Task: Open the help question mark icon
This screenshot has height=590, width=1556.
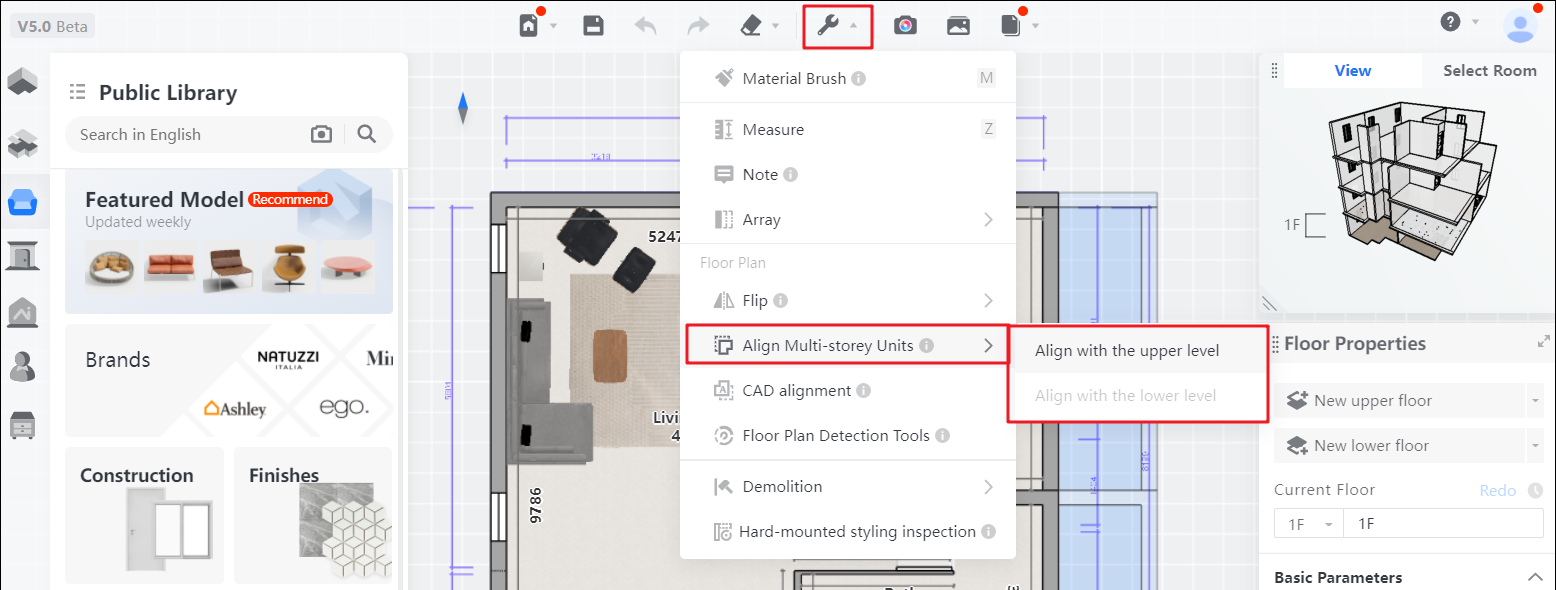Action: (1450, 22)
